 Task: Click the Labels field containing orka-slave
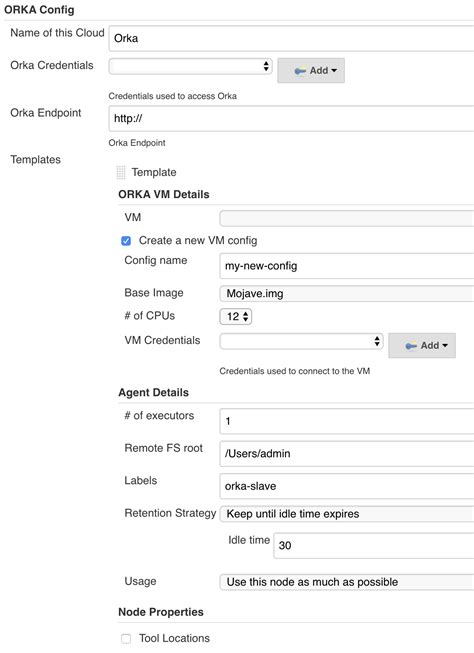347,486
